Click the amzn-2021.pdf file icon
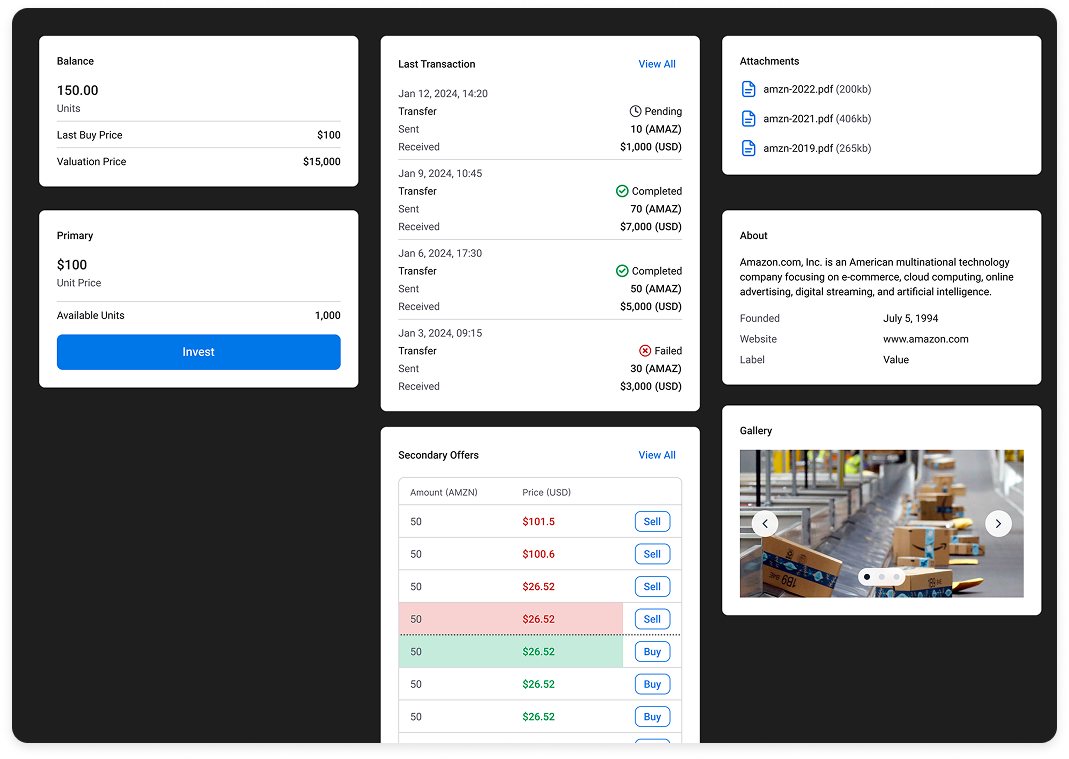The image size is (1069, 759). (748, 119)
